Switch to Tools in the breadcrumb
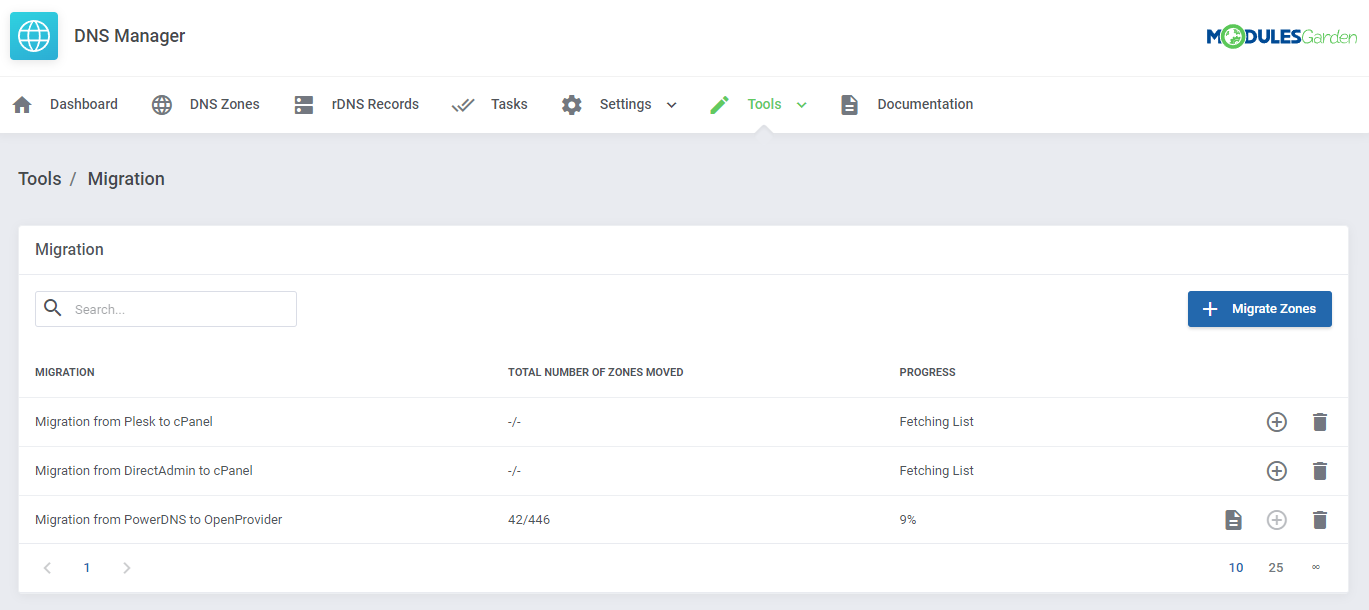This screenshot has height=610, width=1369. [x=39, y=178]
